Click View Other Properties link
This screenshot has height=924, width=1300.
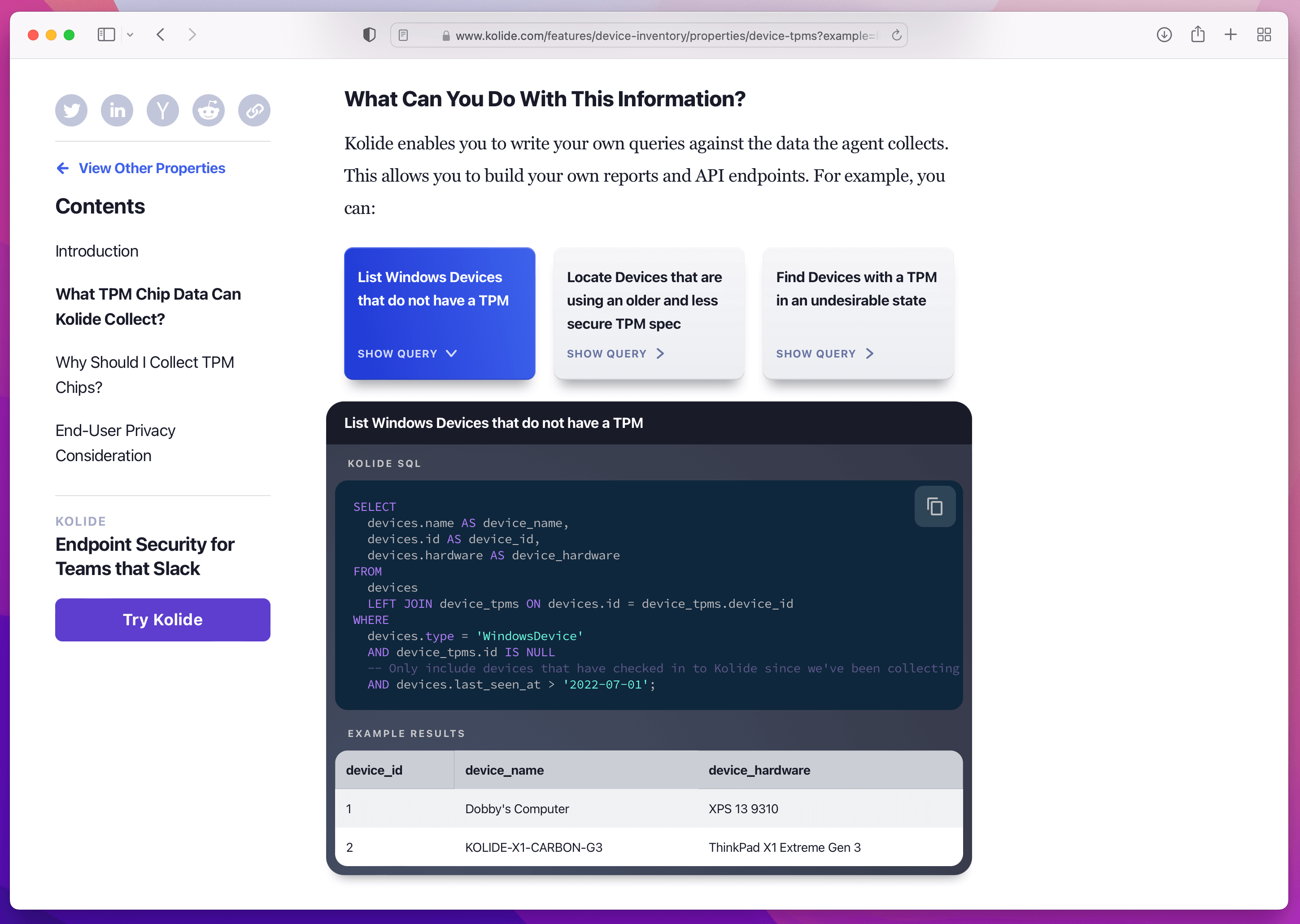tap(151, 168)
